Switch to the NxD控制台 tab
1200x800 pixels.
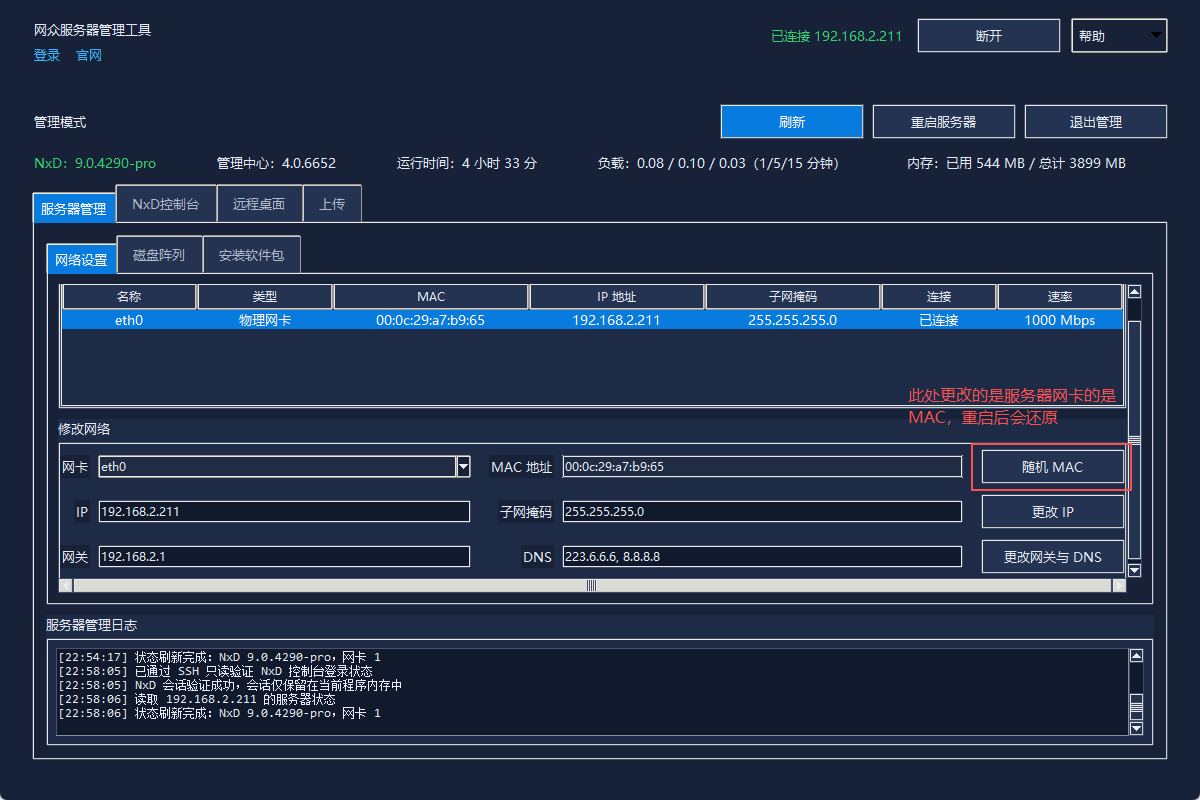coord(166,203)
